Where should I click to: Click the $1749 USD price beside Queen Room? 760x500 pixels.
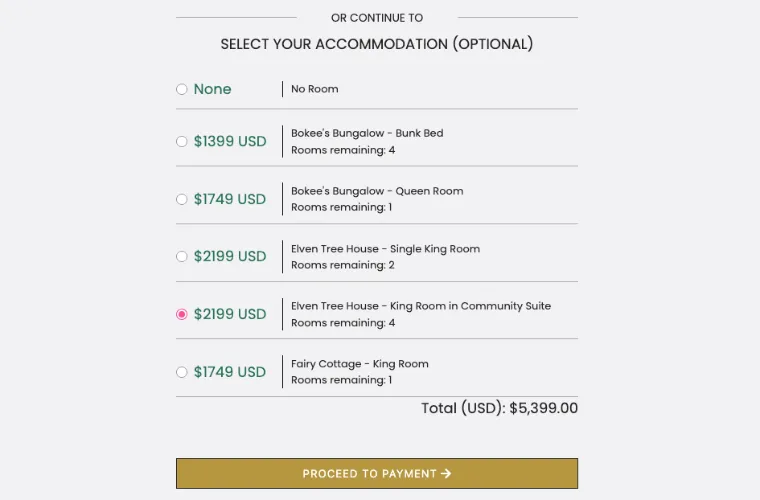[x=230, y=199]
